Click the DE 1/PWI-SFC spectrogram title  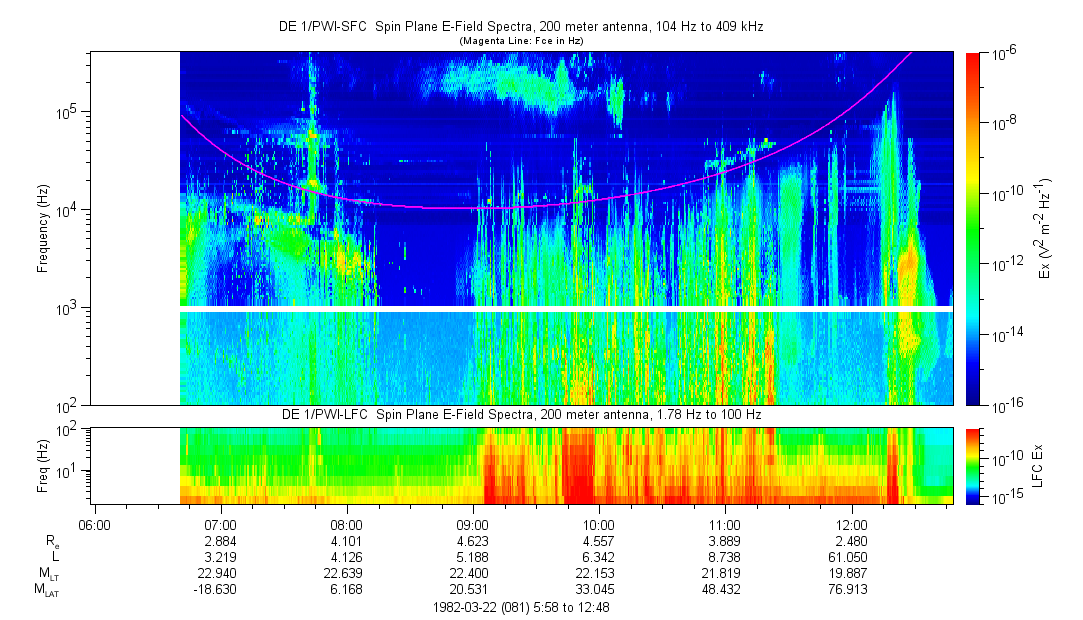click(x=520, y=27)
